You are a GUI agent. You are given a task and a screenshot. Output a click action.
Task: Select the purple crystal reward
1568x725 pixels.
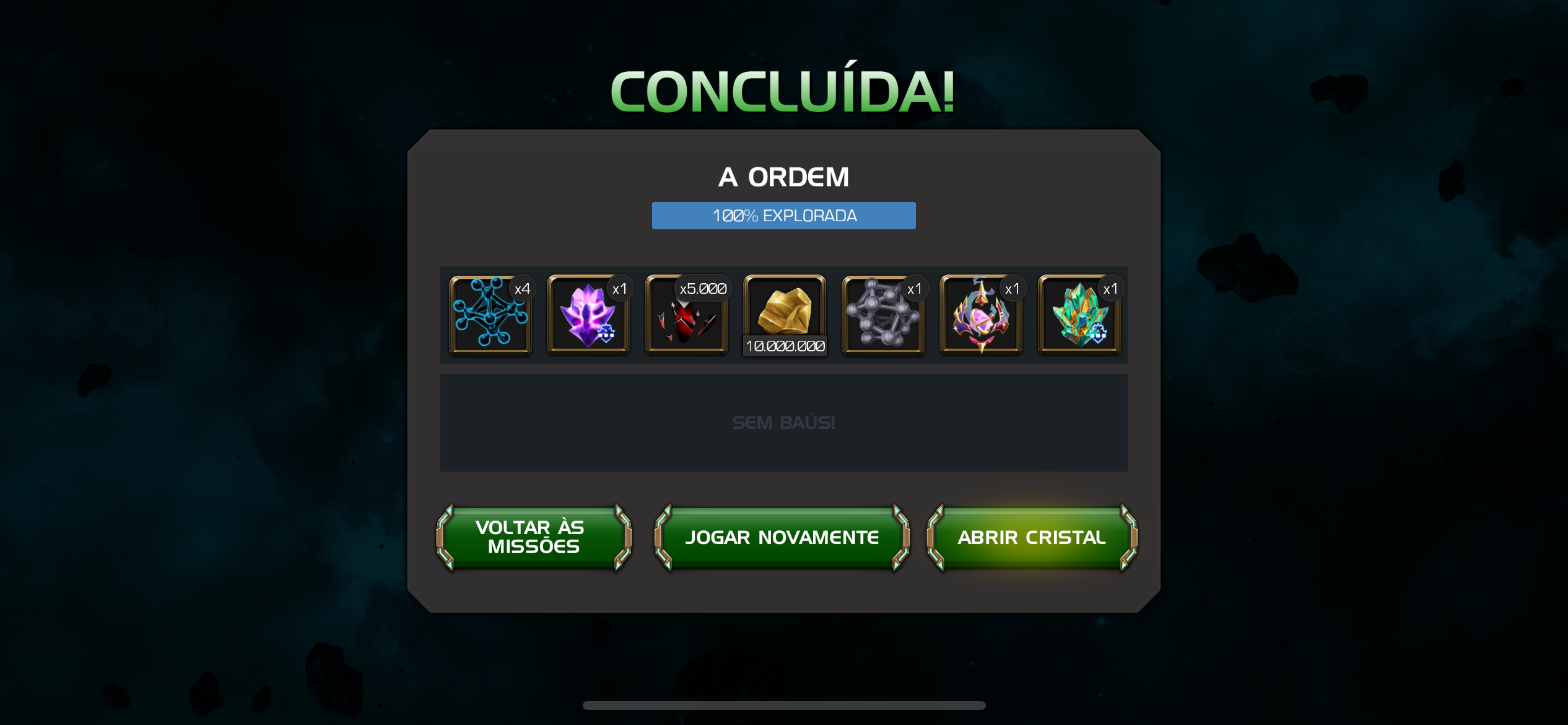click(x=588, y=315)
